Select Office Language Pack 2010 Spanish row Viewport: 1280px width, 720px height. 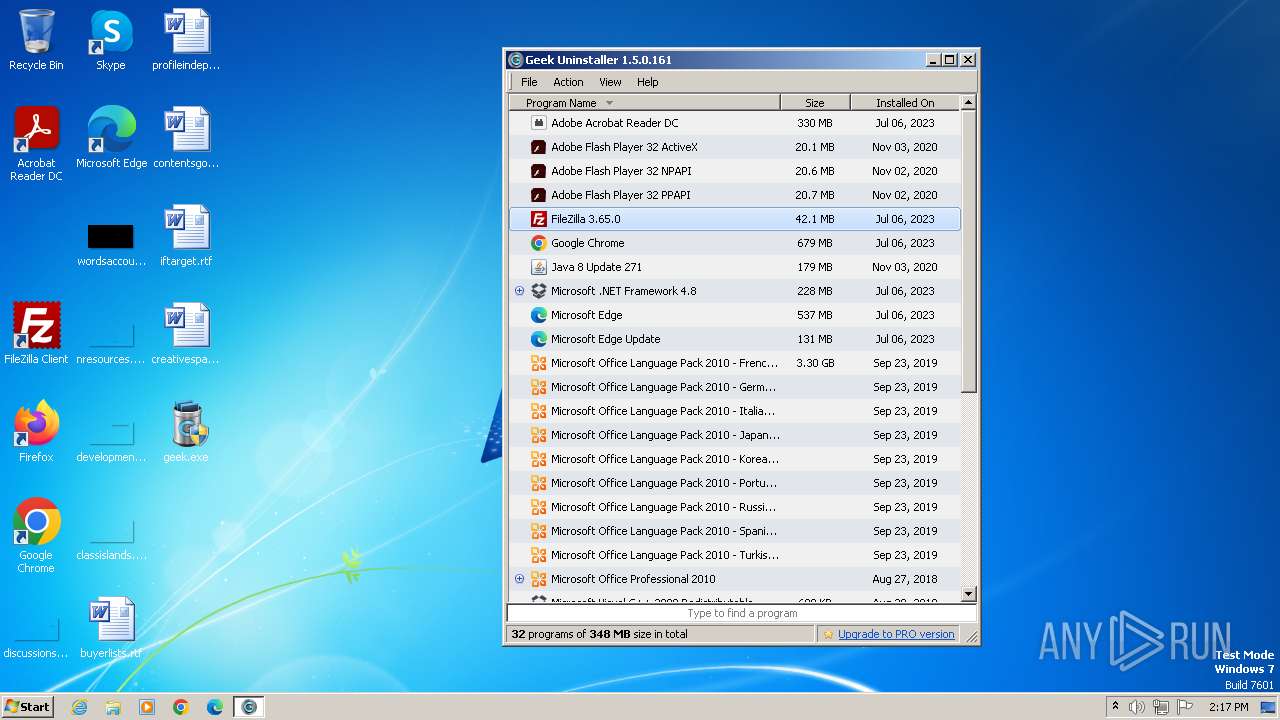click(x=734, y=531)
